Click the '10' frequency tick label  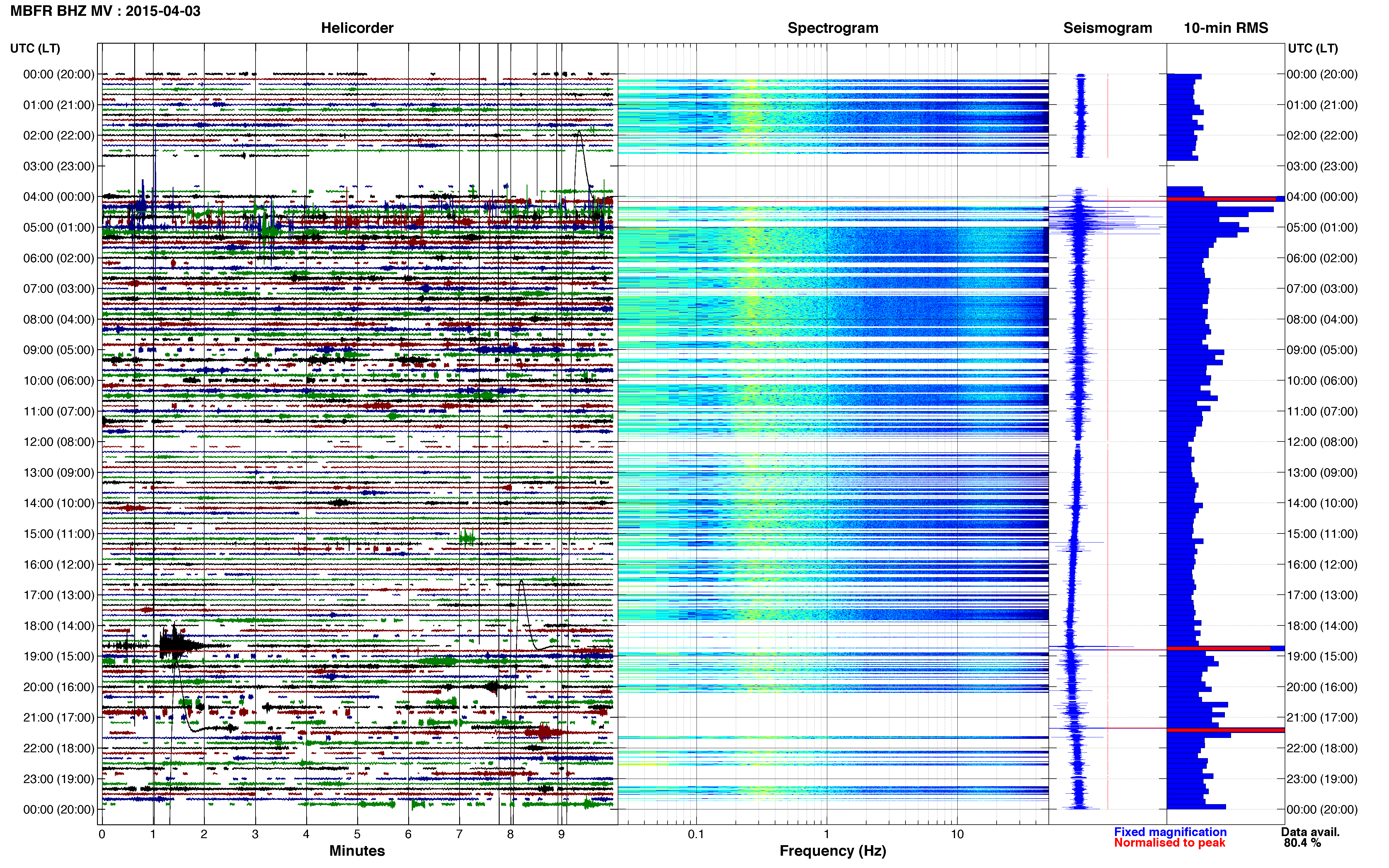click(957, 834)
